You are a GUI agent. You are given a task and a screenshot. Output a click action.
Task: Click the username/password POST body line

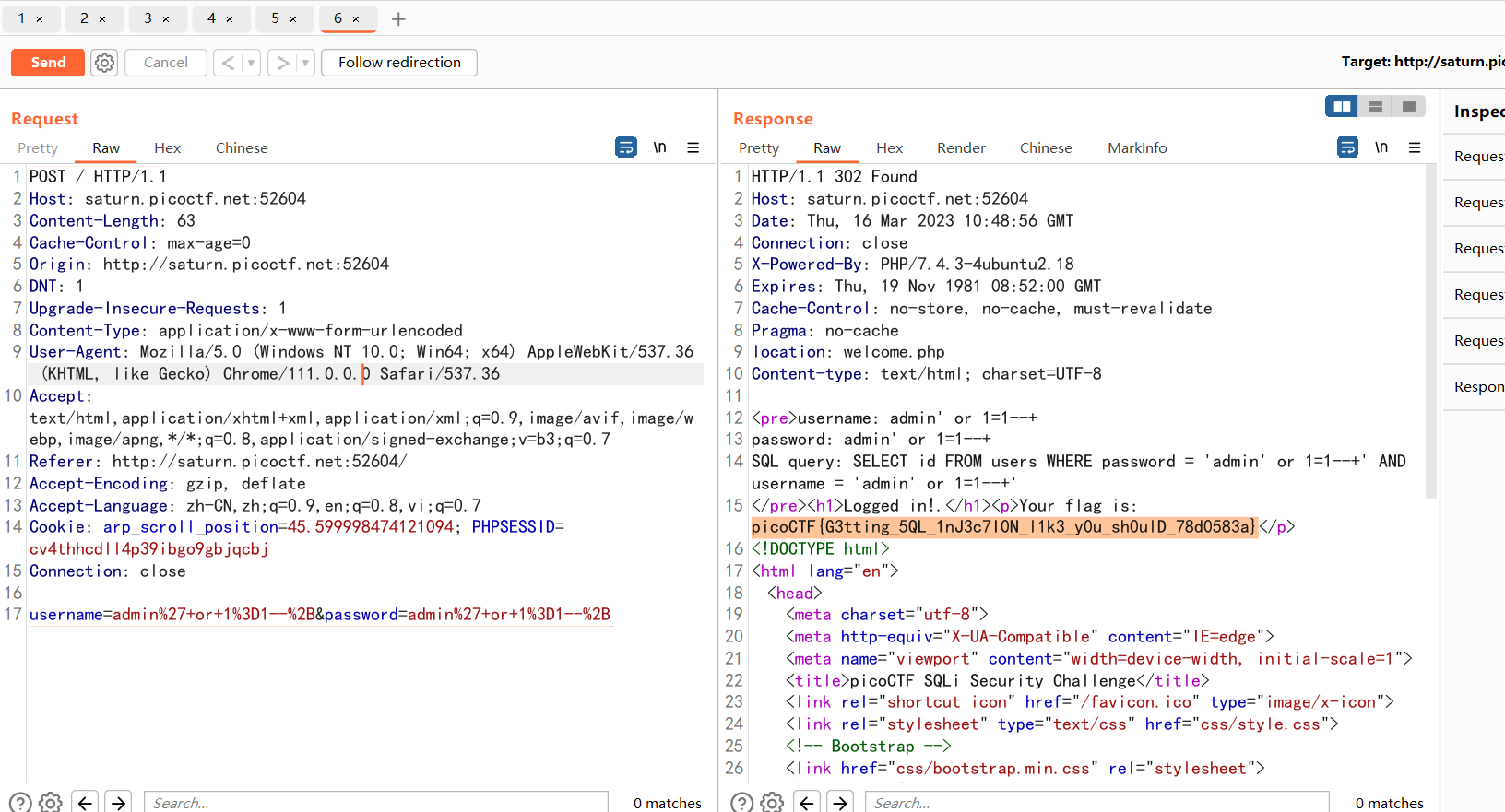(320, 615)
